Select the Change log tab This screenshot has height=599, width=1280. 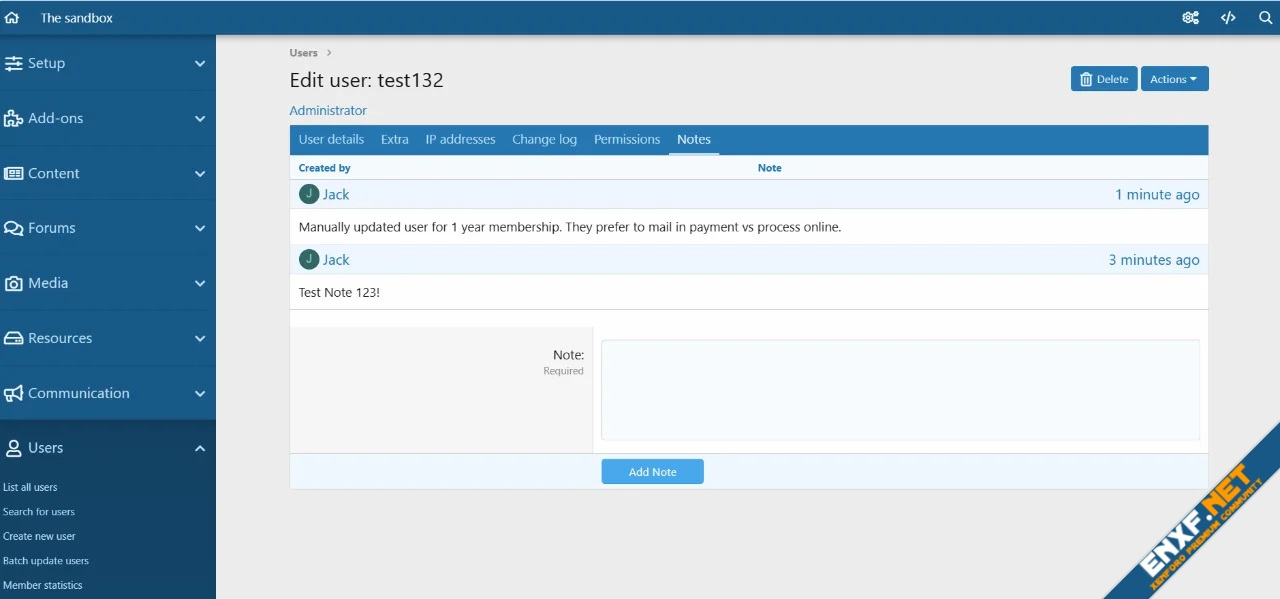[544, 139]
